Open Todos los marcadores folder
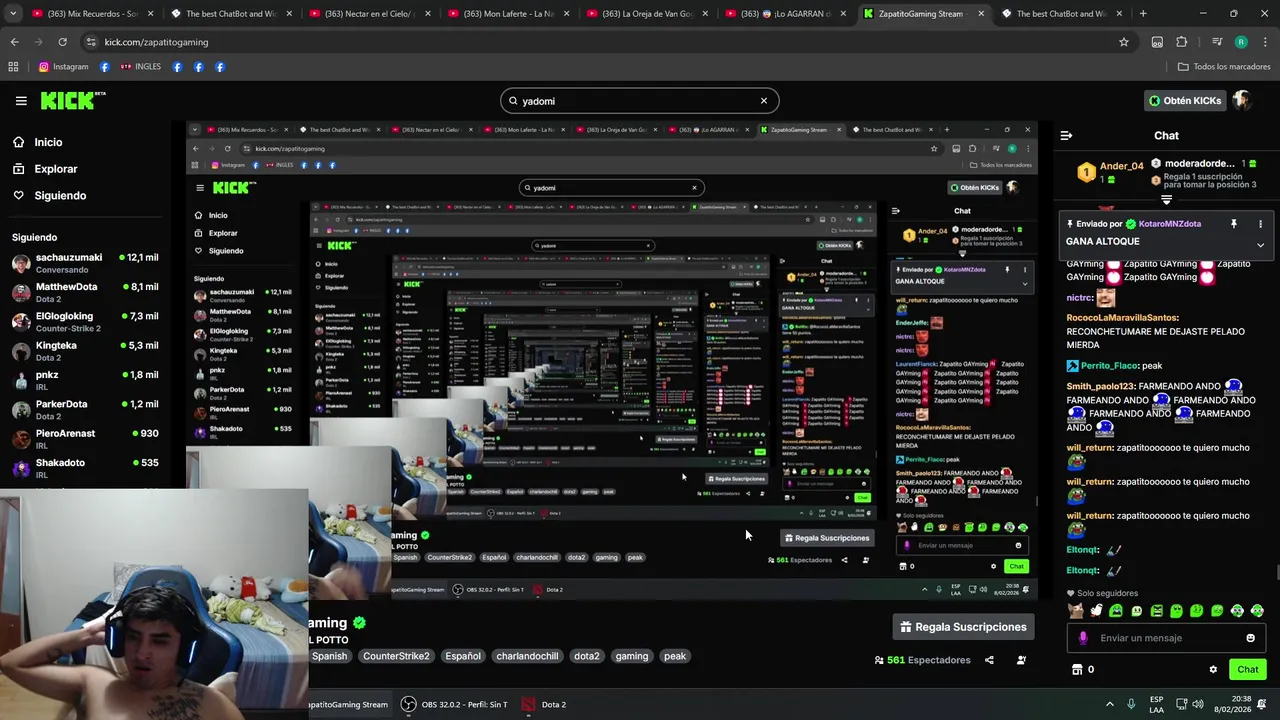The width and height of the screenshot is (1280, 720). (1224, 67)
